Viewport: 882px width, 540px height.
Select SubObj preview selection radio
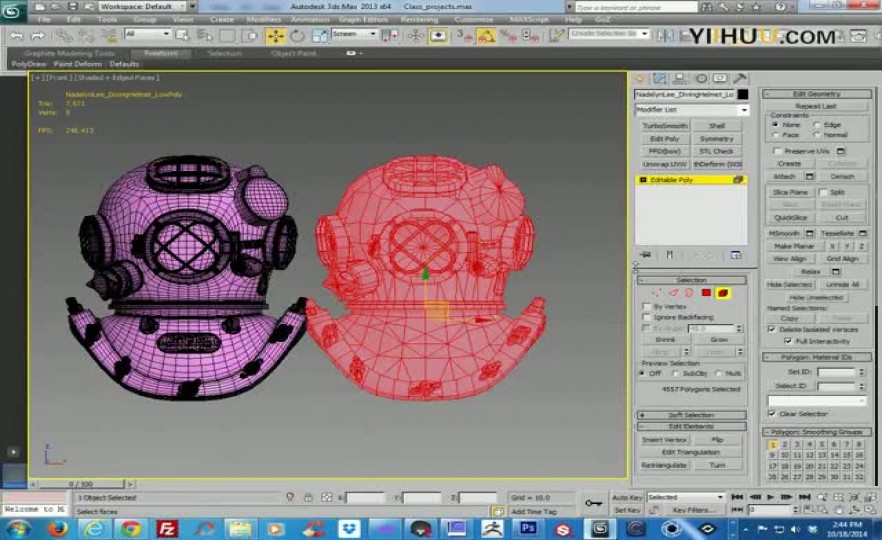coord(676,374)
